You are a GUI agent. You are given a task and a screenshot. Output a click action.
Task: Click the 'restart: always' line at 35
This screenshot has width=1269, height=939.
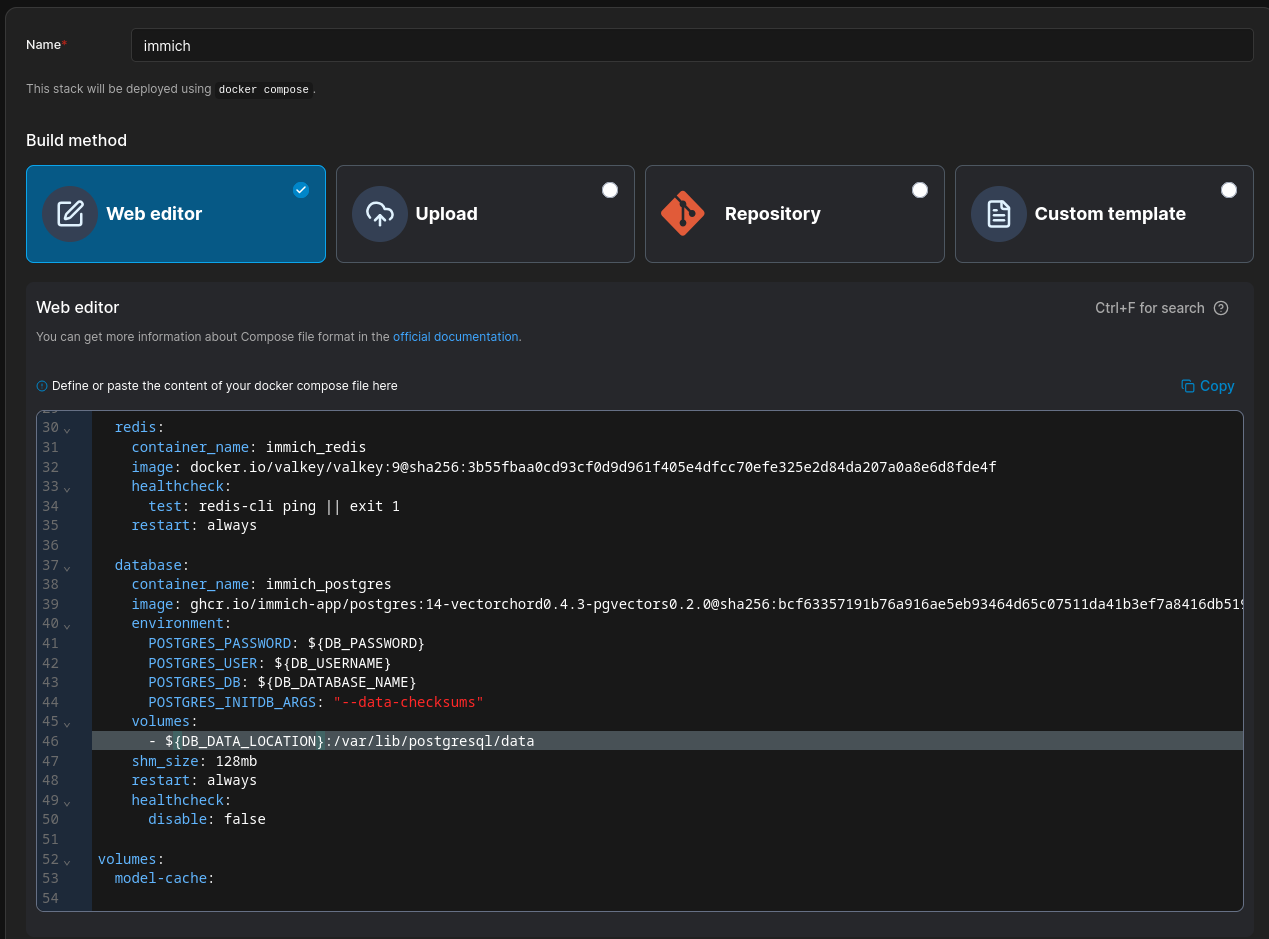click(194, 525)
